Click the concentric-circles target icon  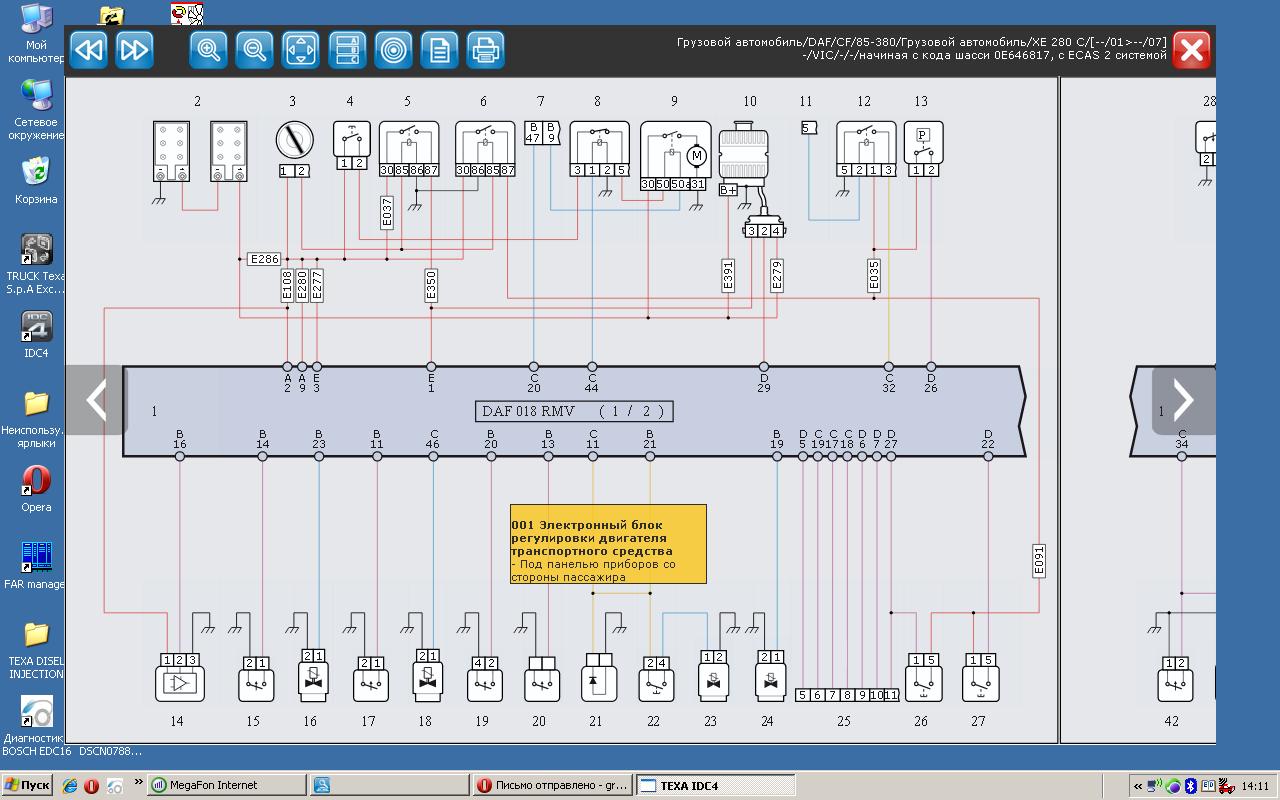[393, 50]
